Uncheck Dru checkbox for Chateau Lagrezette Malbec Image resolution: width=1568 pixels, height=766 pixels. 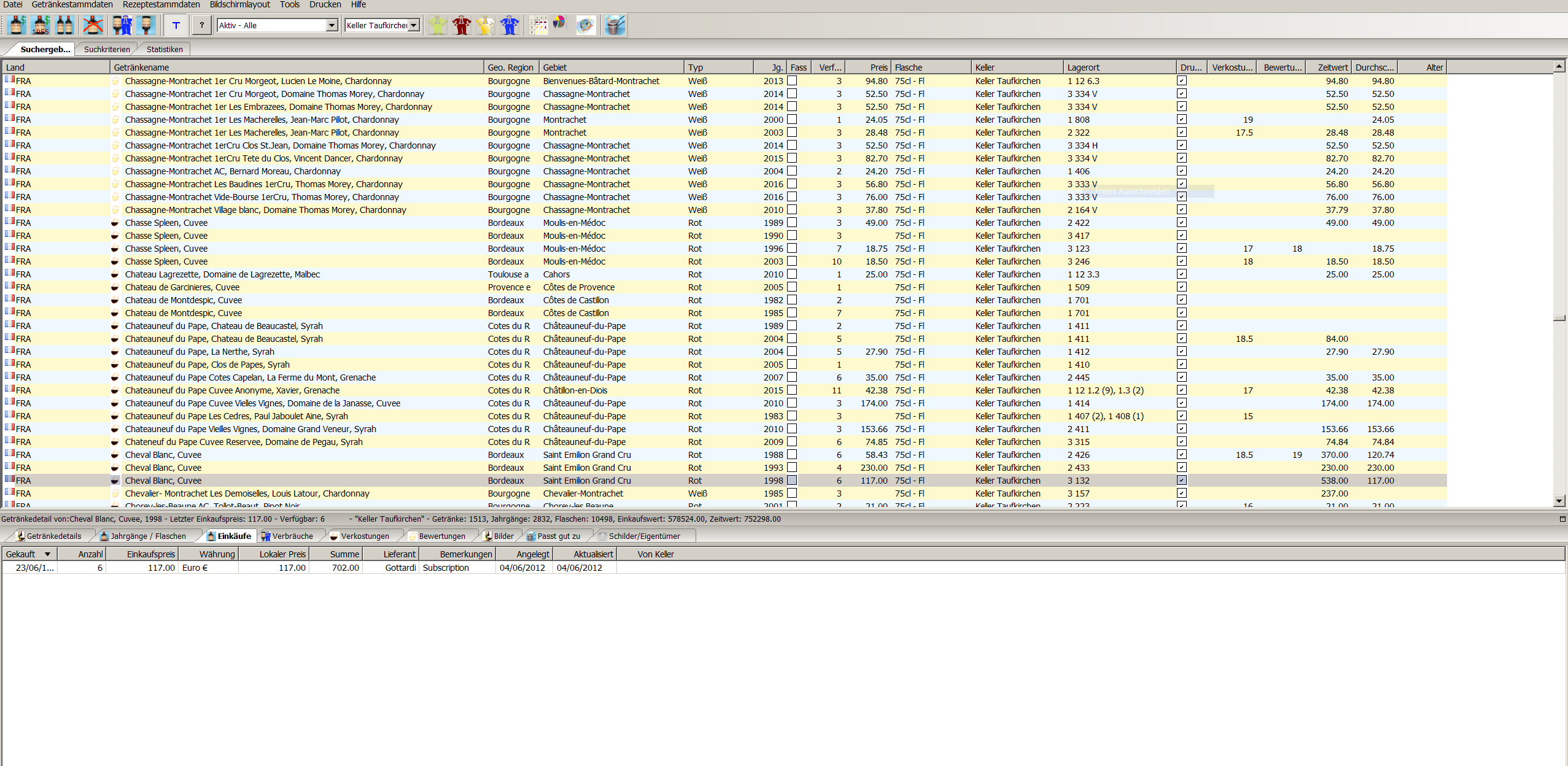1182,274
